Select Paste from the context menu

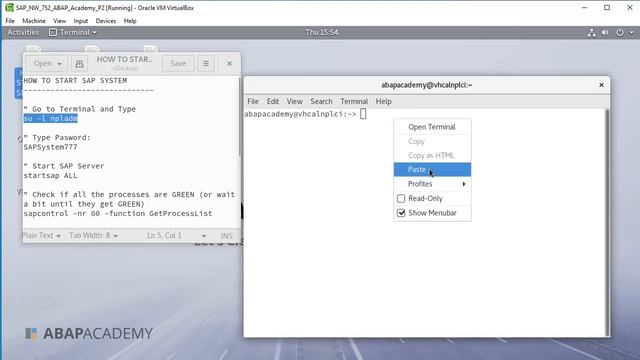click(x=432, y=169)
